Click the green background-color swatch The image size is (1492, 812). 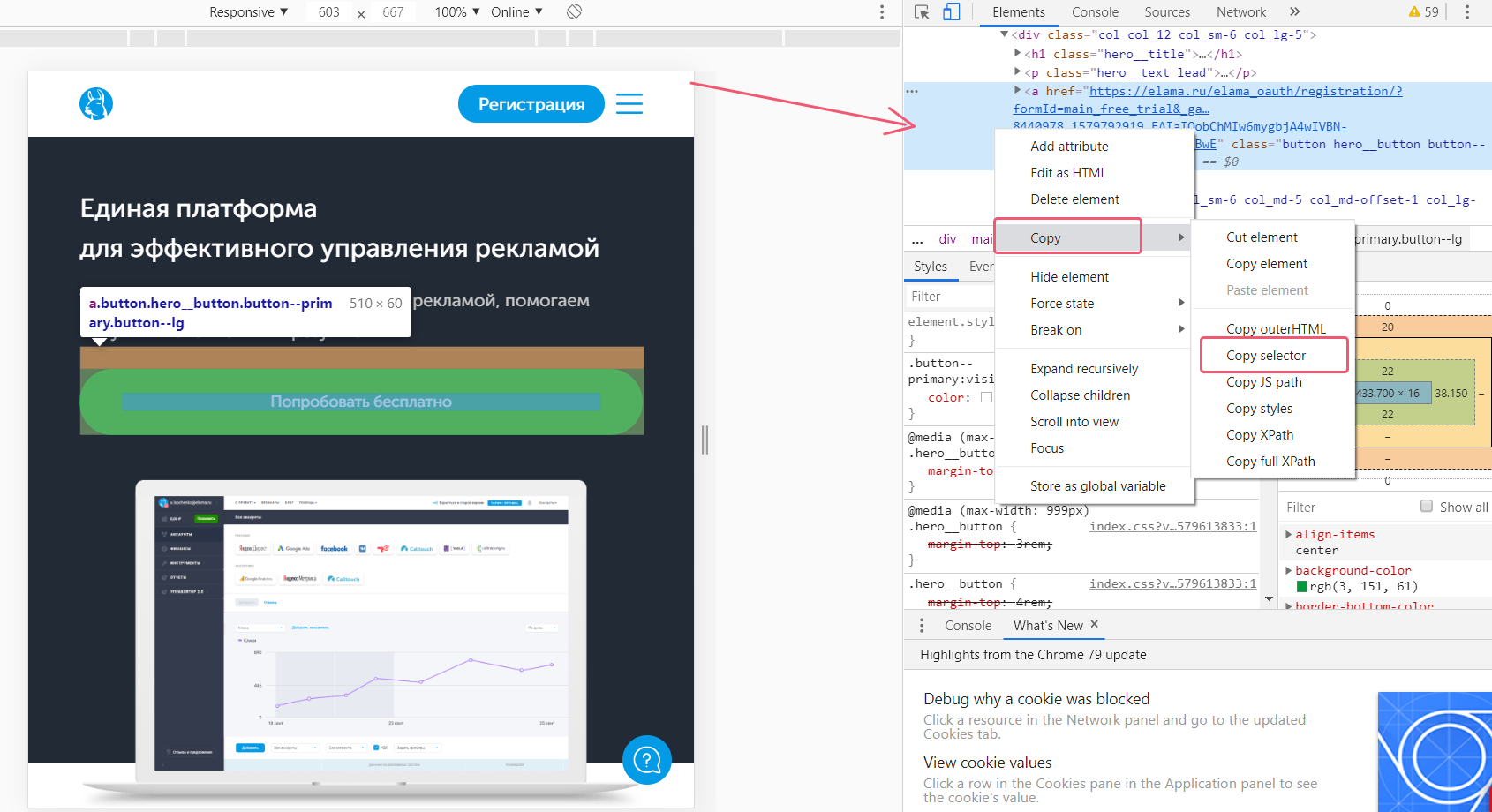click(1301, 587)
